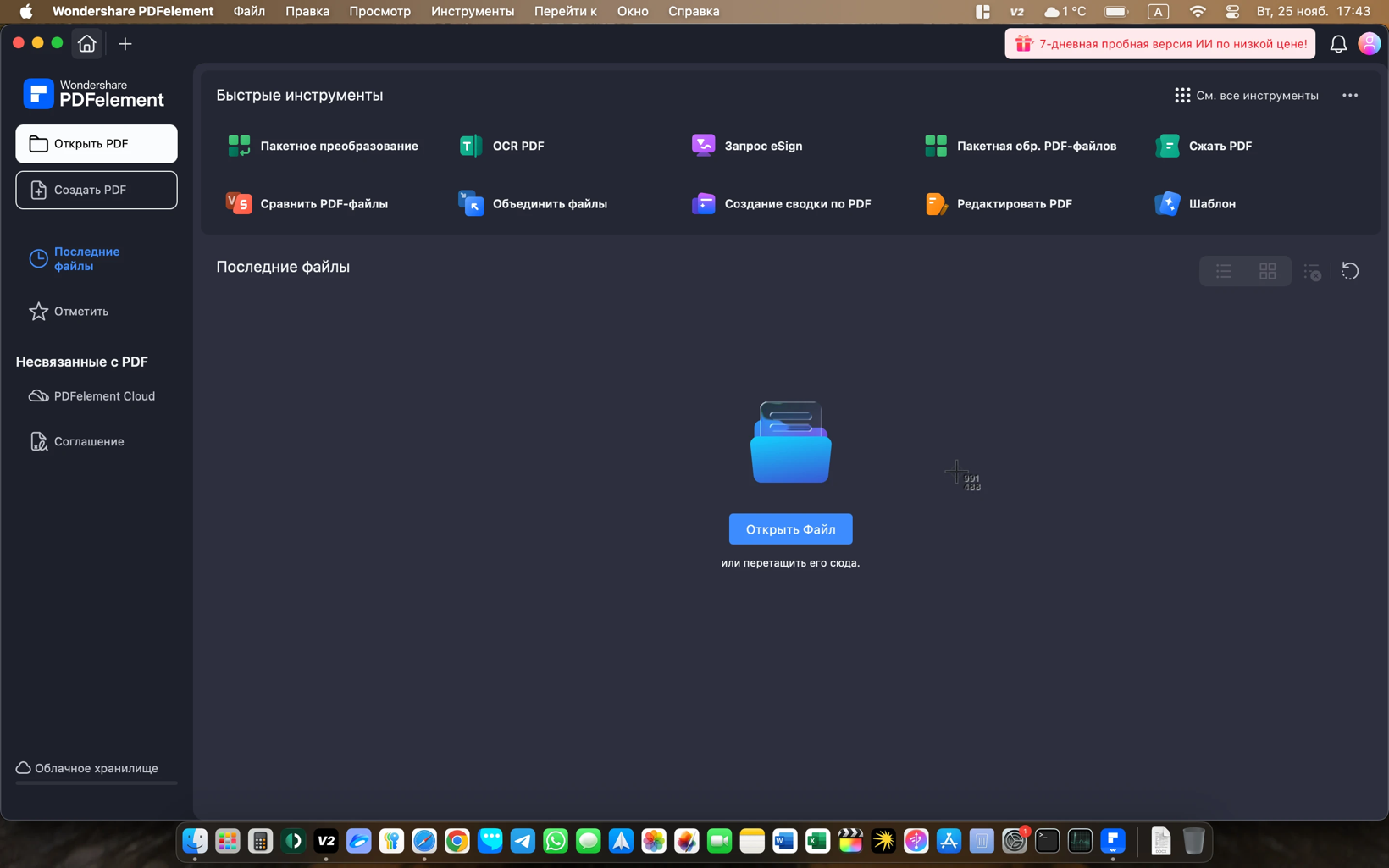Open the Перейти к menu

pos(566,11)
